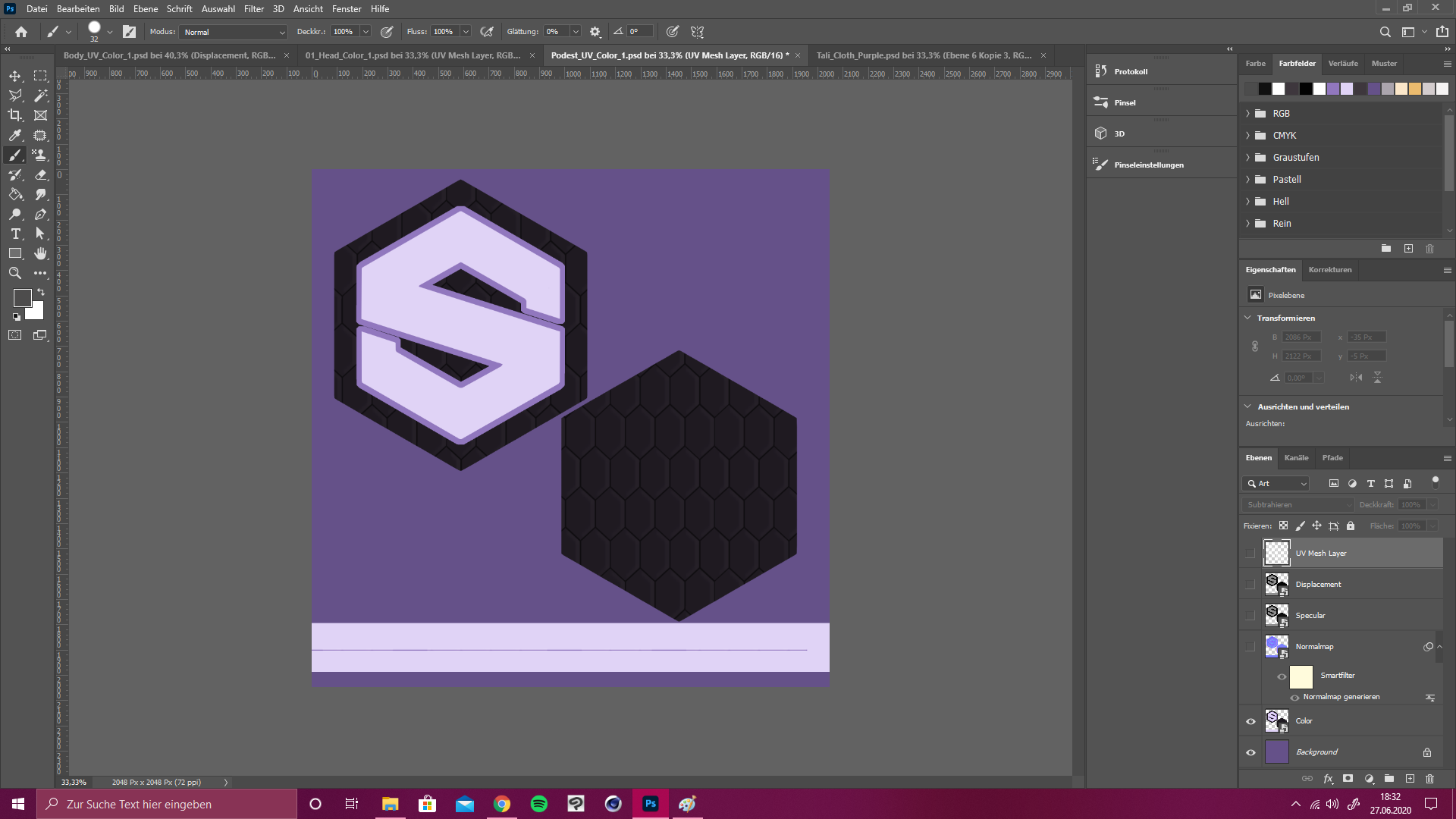Screen dimensions: 1456x819
Task: Open the Pinseleinstellungen panel
Action: pyautogui.click(x=1148, y=165)
